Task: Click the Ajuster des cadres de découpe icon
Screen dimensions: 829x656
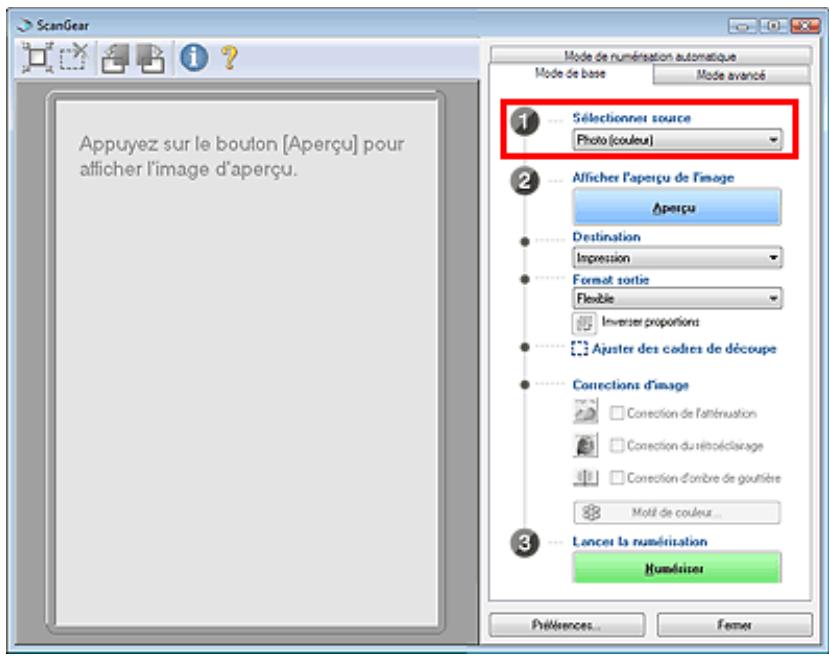Action: pyautogui.click(x=579, y=348)
